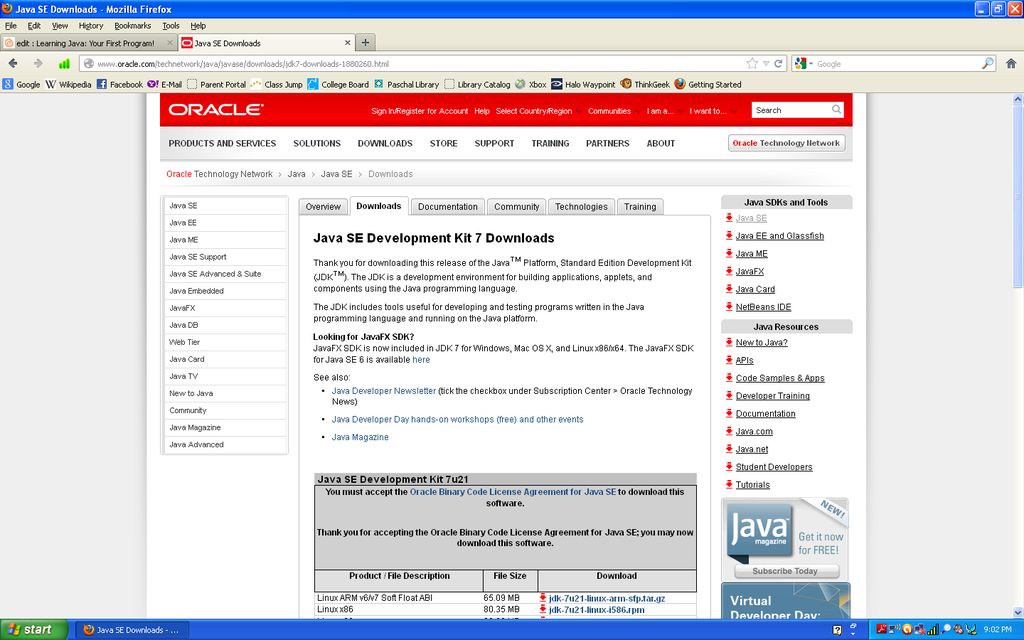Expand the Communities dropdown
Screen dimensions: 1024x640
tap(613, 111)
